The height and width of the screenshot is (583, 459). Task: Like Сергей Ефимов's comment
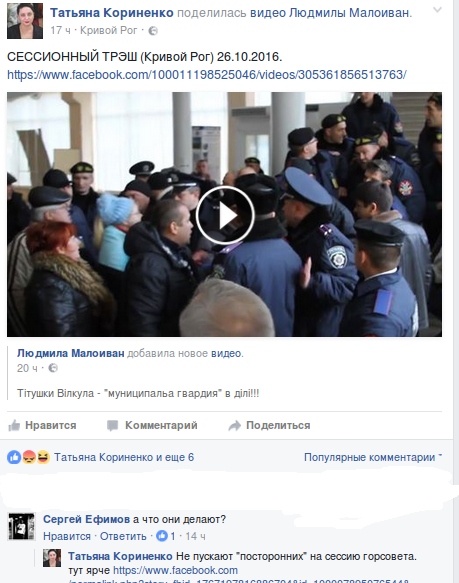coord(67,536)
